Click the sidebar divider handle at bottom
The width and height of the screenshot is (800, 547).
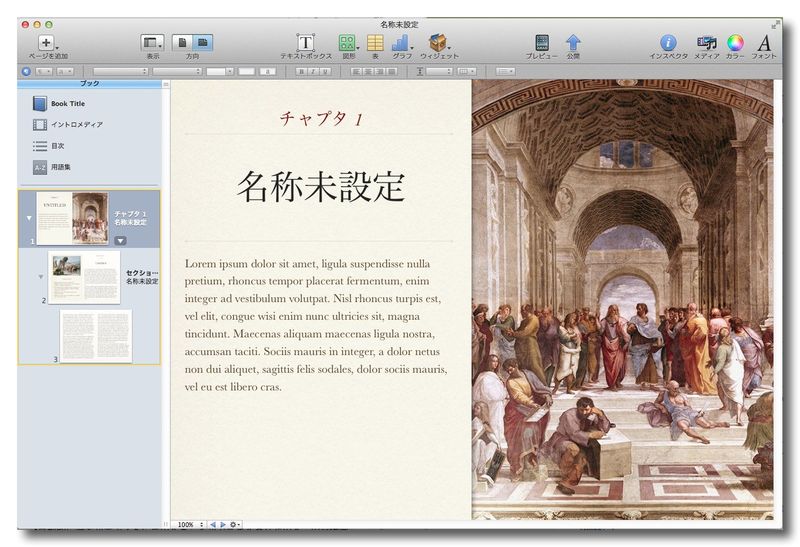click(x=165, y=525)
